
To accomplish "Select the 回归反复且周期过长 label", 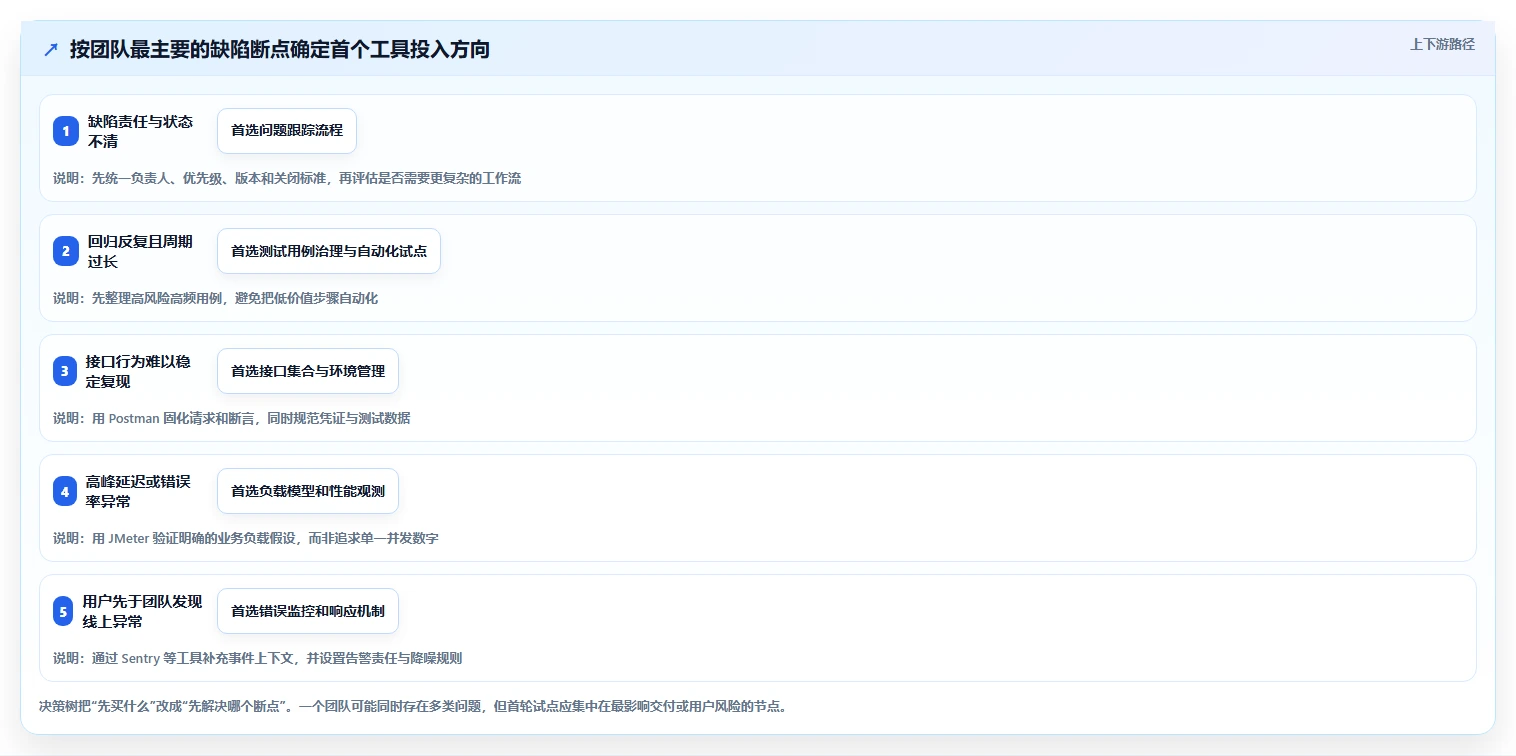I will pyautogui.click(x=140, y=251).
